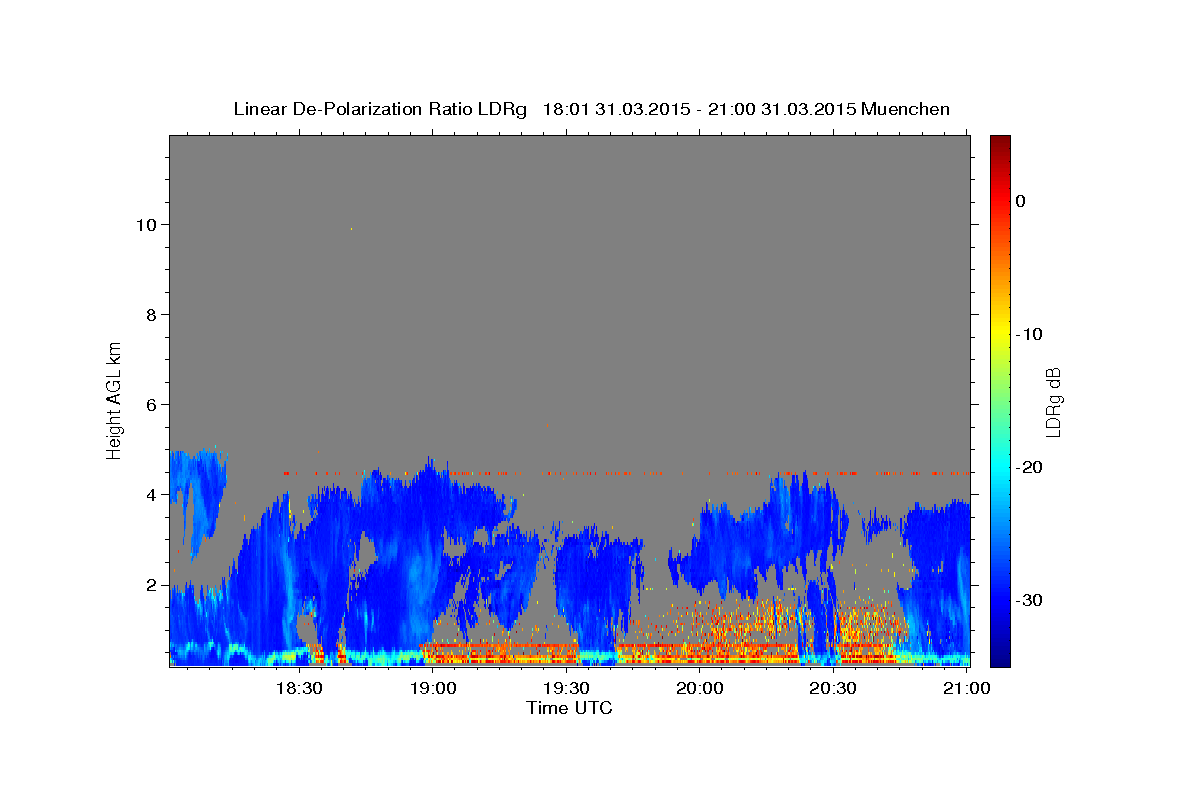Click the 'Height AGL km' axis label
This screenshot has width=1200, height=800.
pyautogui.click(x=114, y=399)
